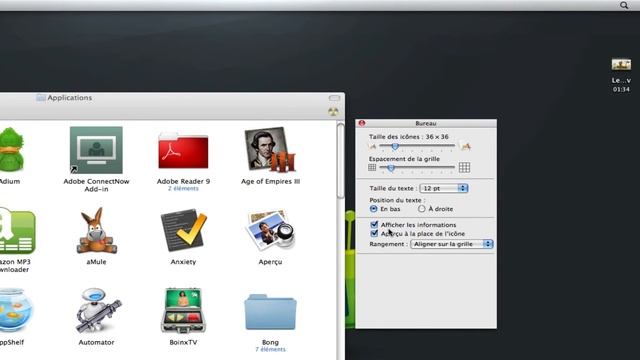This screenshot has height=360, width=640.
Task: Click the wide grid spacing icon
Action: (x=464, y=167)
